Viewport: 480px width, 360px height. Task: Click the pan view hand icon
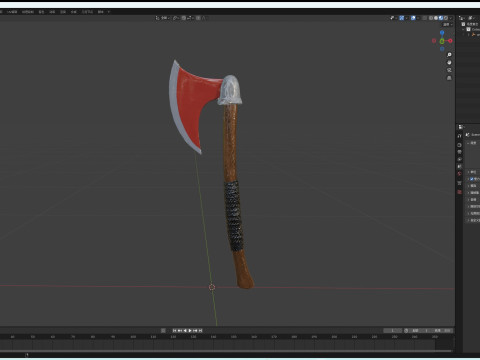449,62
